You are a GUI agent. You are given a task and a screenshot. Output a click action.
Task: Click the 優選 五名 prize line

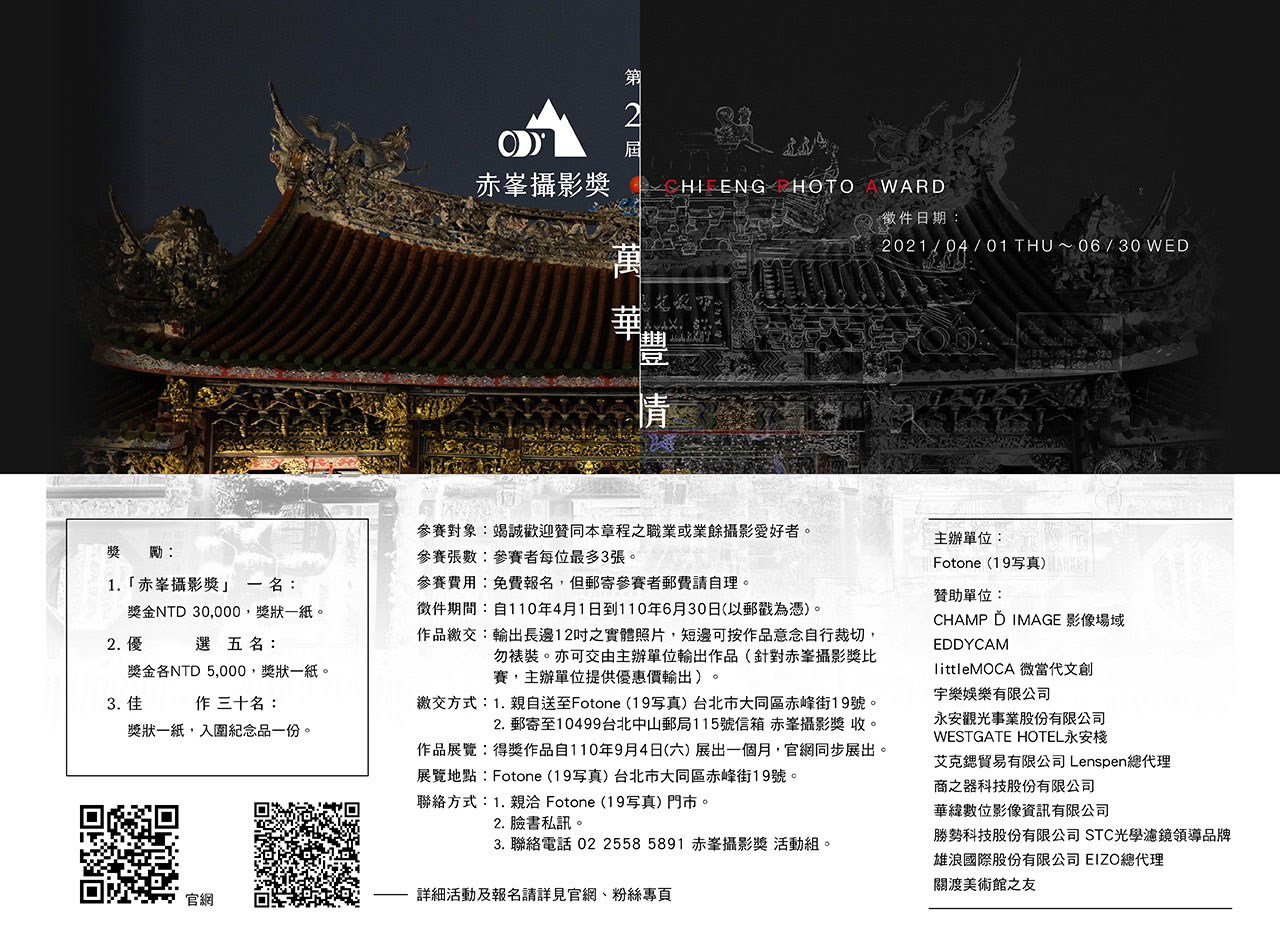coord(192,645)
